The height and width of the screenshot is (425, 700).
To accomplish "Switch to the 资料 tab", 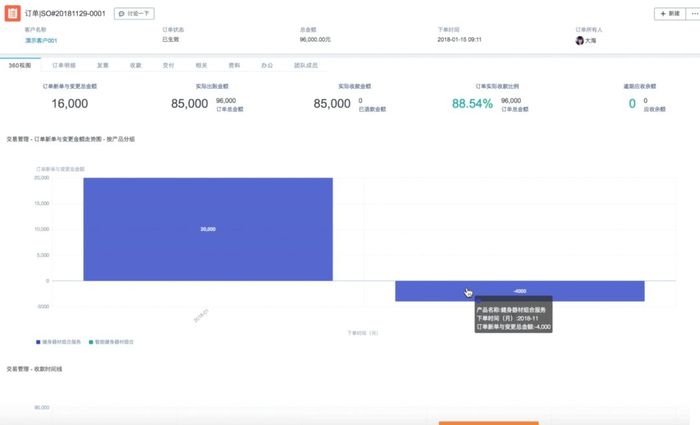I will point(234,65).
